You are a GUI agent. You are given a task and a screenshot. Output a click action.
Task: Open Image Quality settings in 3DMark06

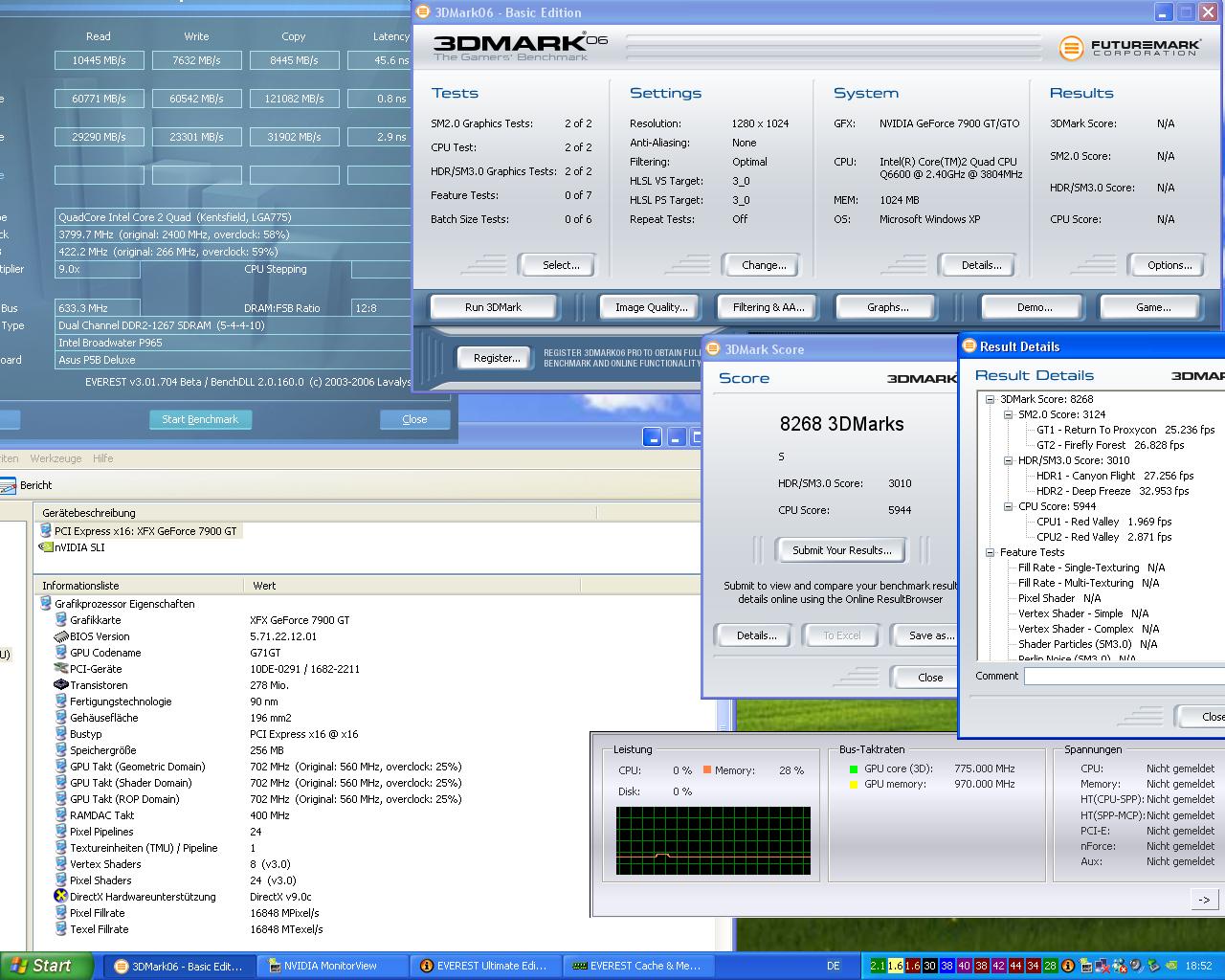pos(652,307)
